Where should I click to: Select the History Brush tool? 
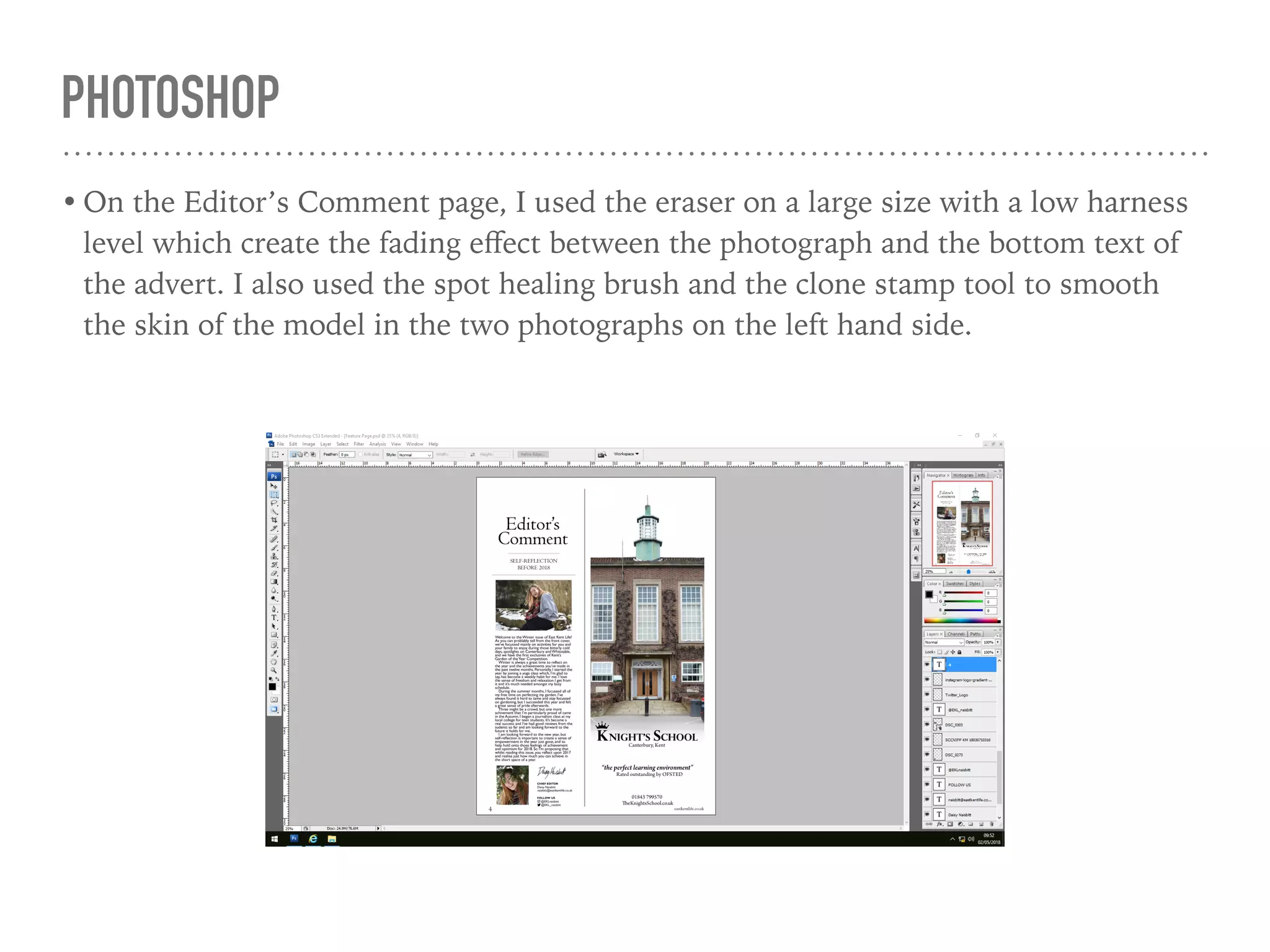(x=273, y=565)
